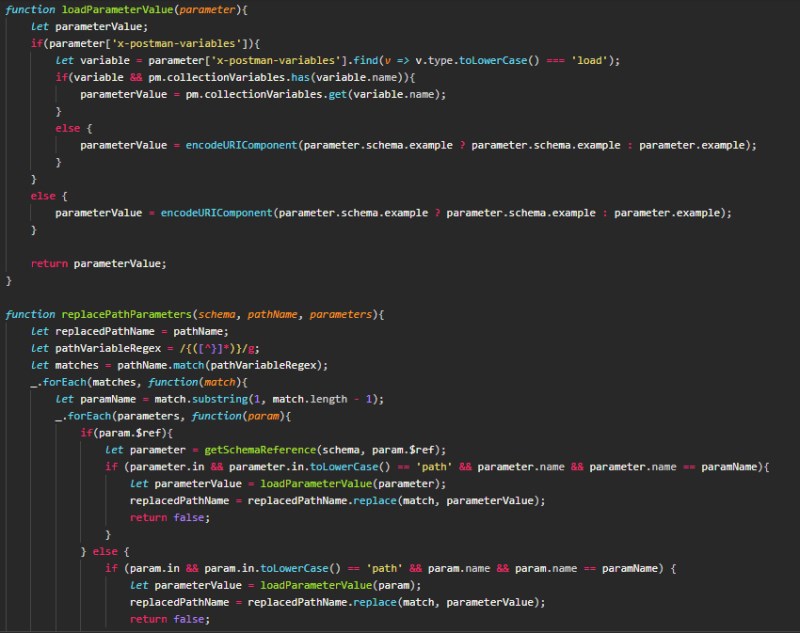Click the pathName parameter in replacePathParameters signature

pos(270,314)
